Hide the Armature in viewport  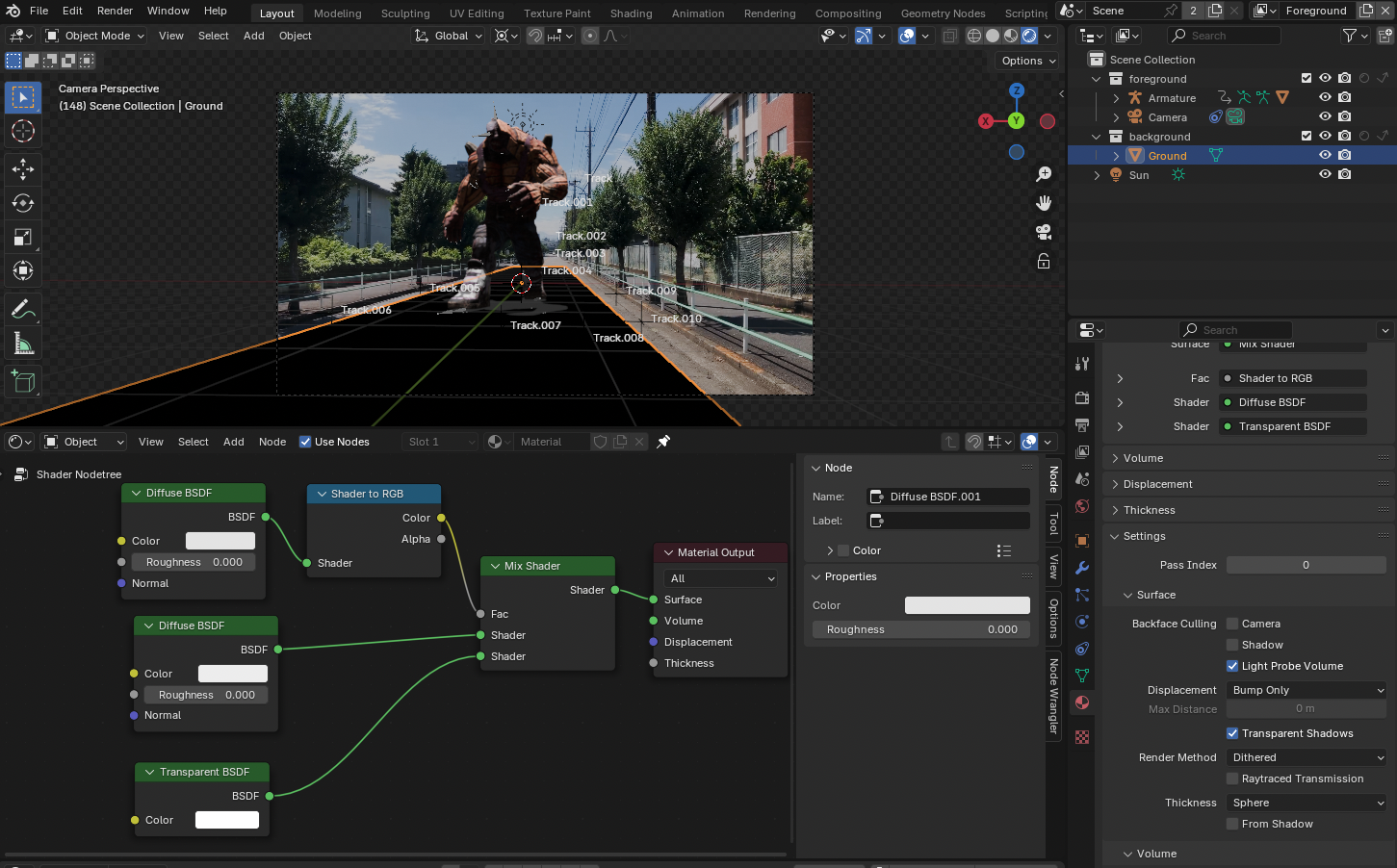tap(1325, 97)
